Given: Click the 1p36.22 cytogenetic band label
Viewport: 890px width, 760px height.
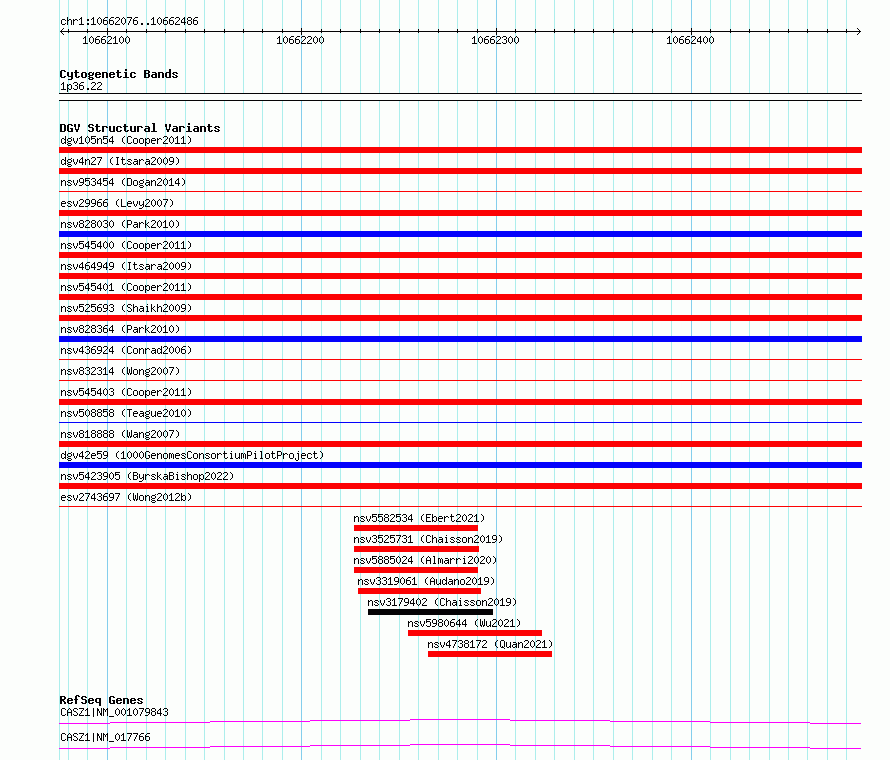Looking at the screenshot, I should [81, 86].
